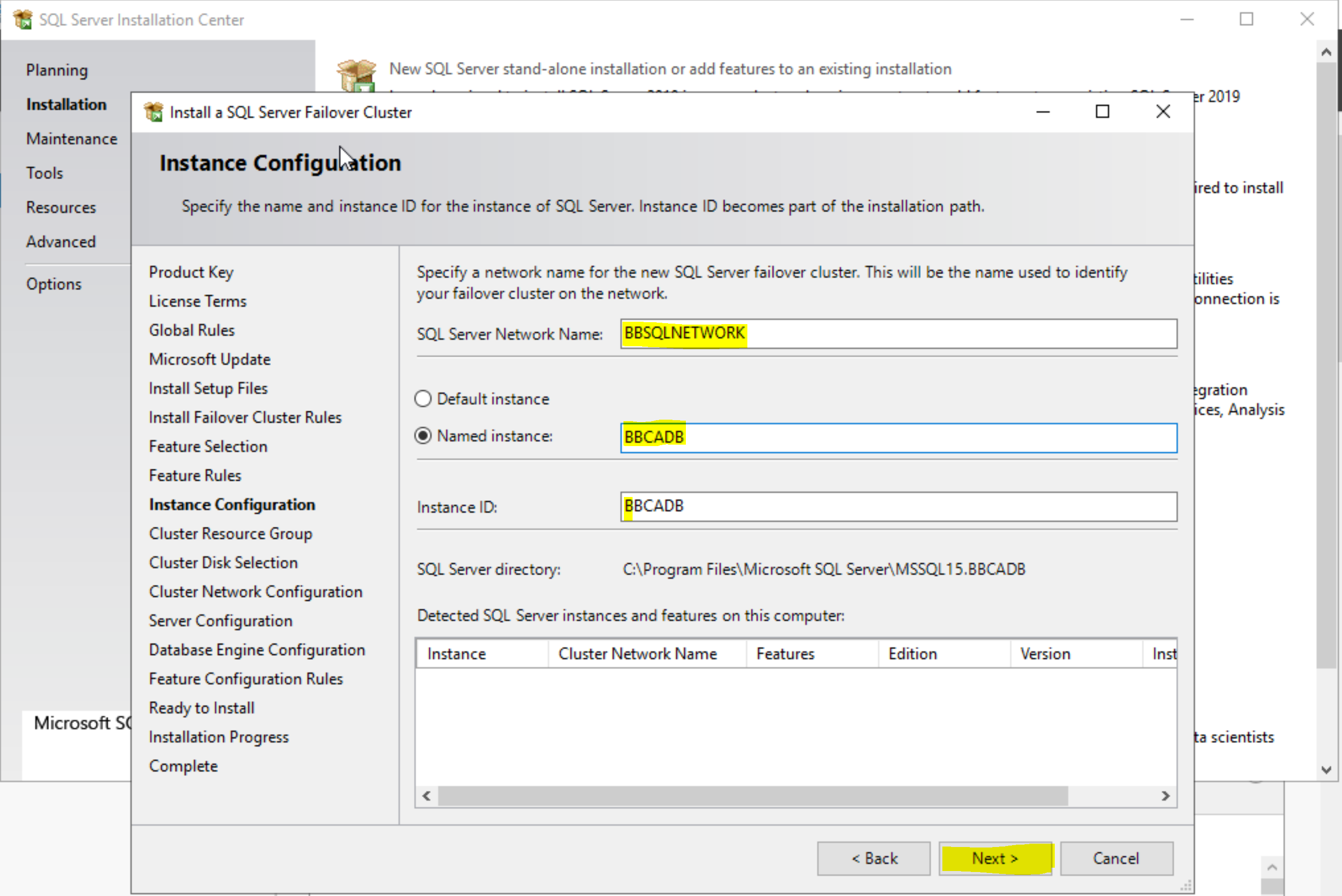
Task: Click the Instance Configuration step in sidebar
Action: coord(232,505)
